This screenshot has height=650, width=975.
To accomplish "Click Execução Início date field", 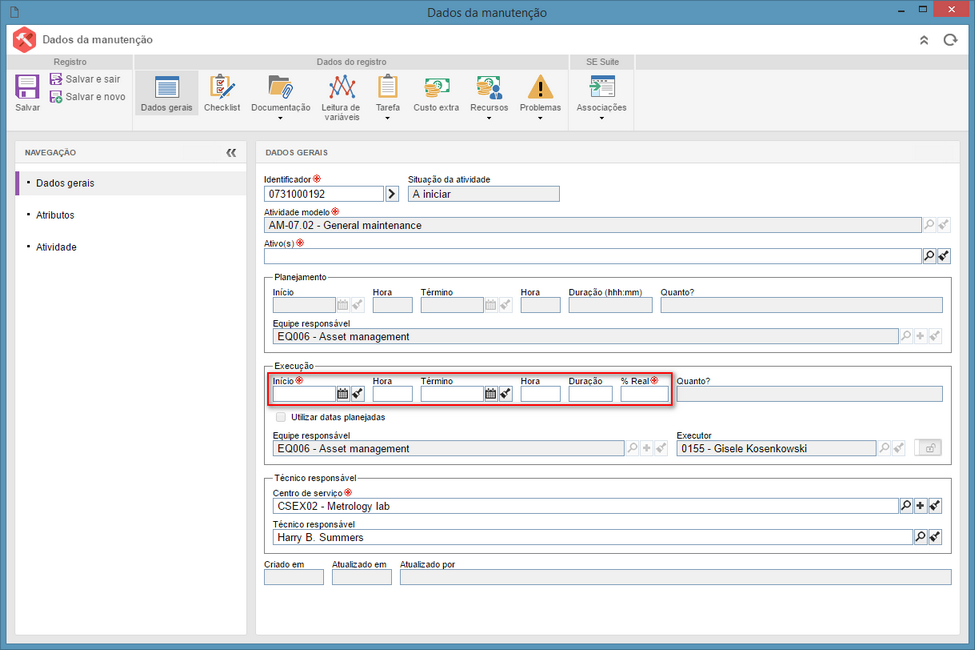I will click(304, 394).
